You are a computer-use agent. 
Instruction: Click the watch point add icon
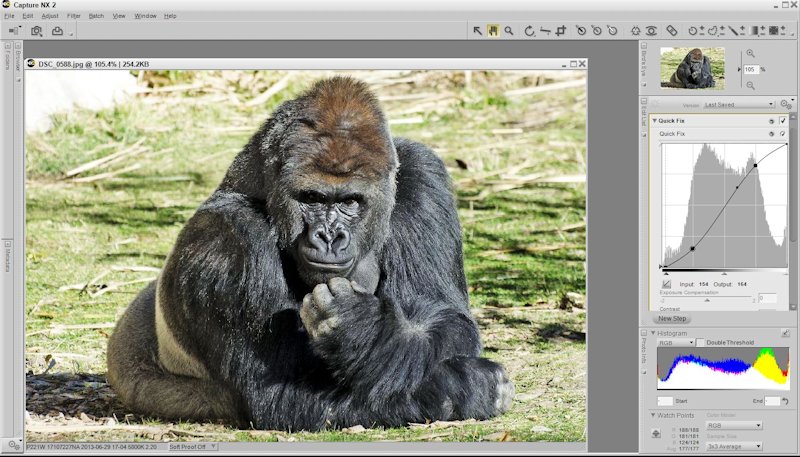(656, 434)
